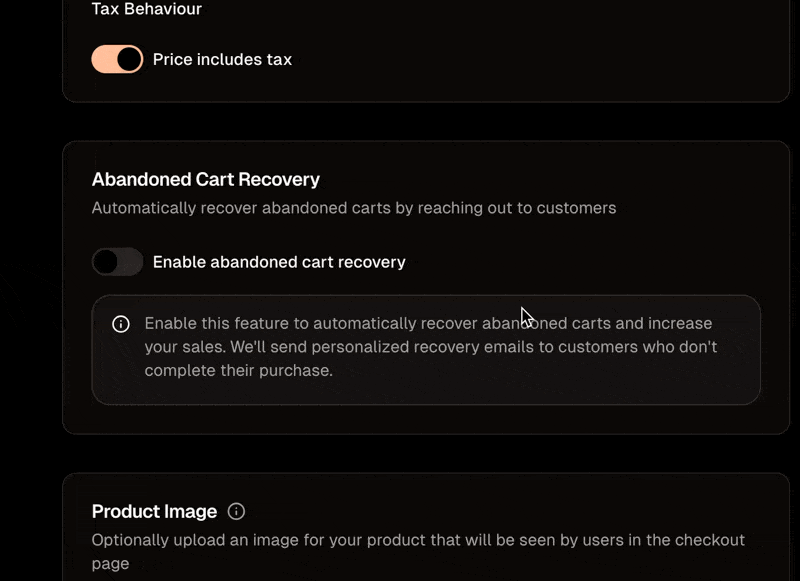Click the words "complete their purchase" in notice
The height and width of the screenshot is (581, 800).
238,370
